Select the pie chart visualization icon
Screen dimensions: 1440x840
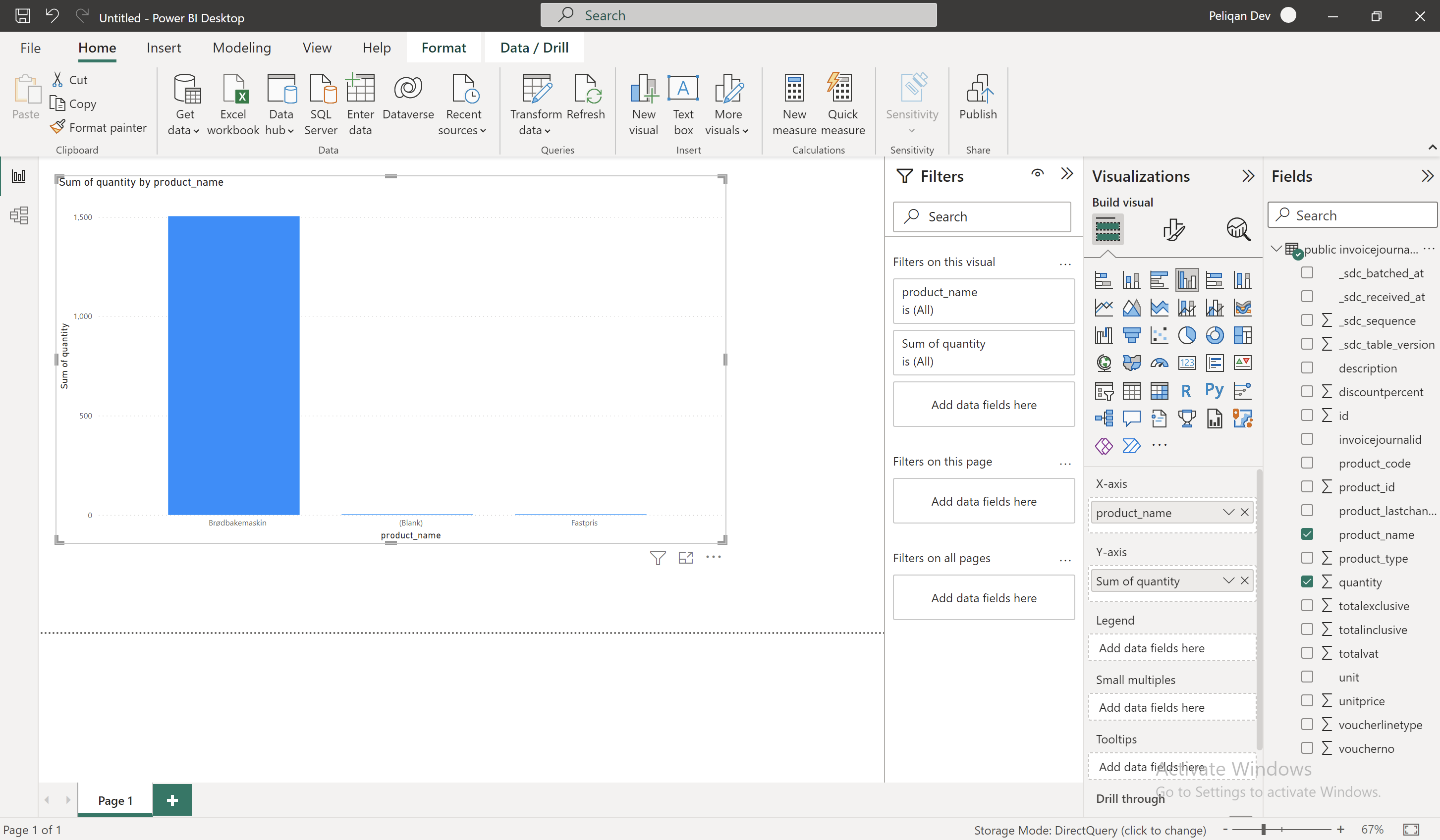point(1187,335)
